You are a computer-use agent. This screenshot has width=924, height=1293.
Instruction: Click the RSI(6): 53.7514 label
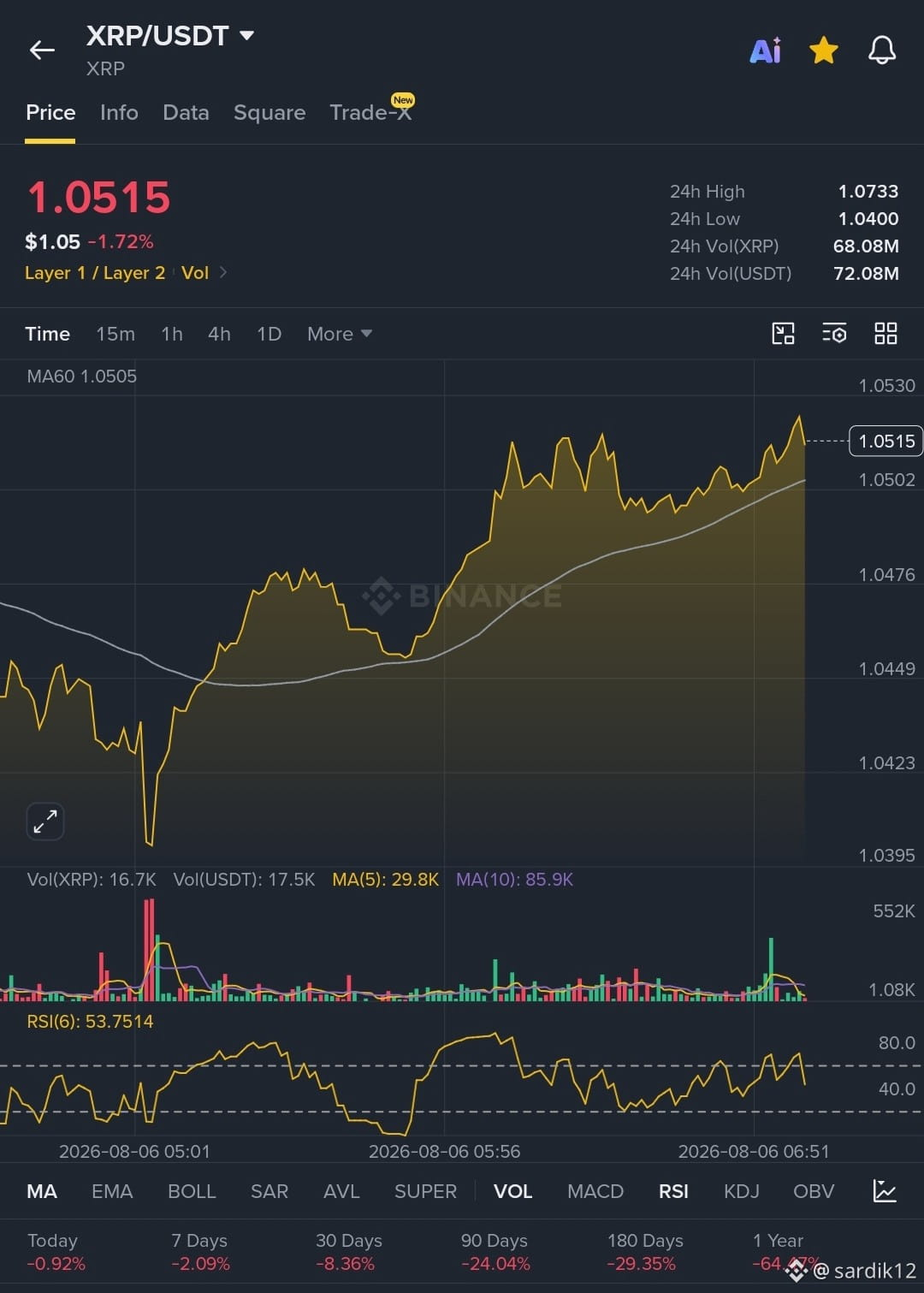90,1022
